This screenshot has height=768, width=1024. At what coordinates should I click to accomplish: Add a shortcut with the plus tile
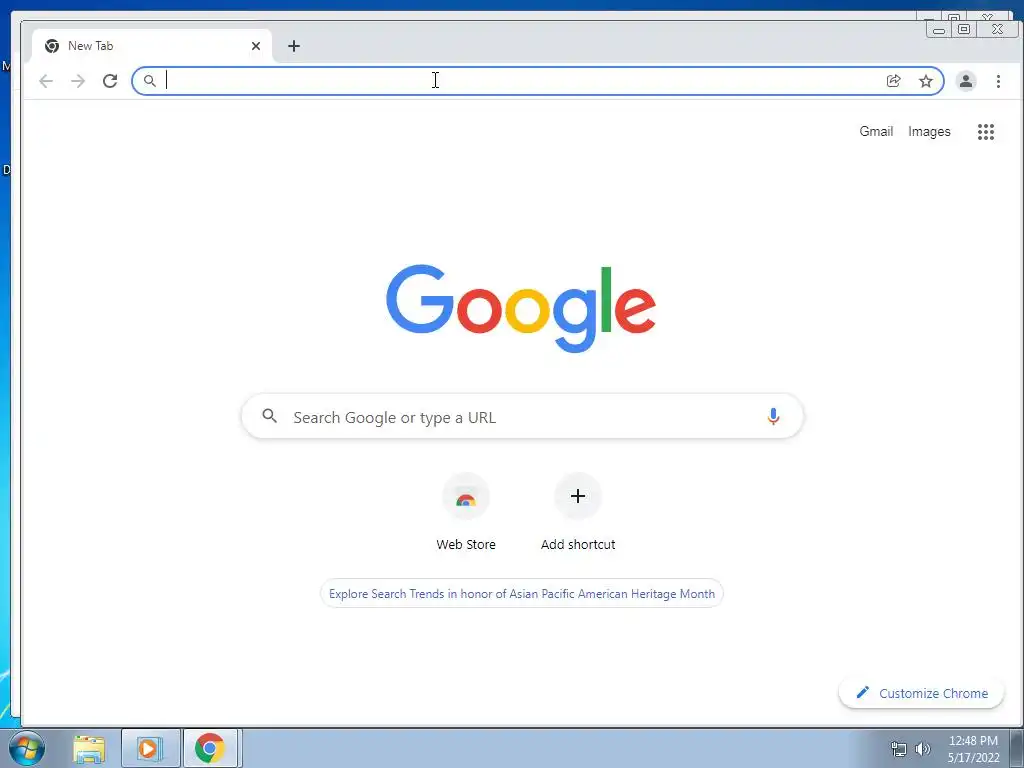pyautogui.click(x=578, y=496)
